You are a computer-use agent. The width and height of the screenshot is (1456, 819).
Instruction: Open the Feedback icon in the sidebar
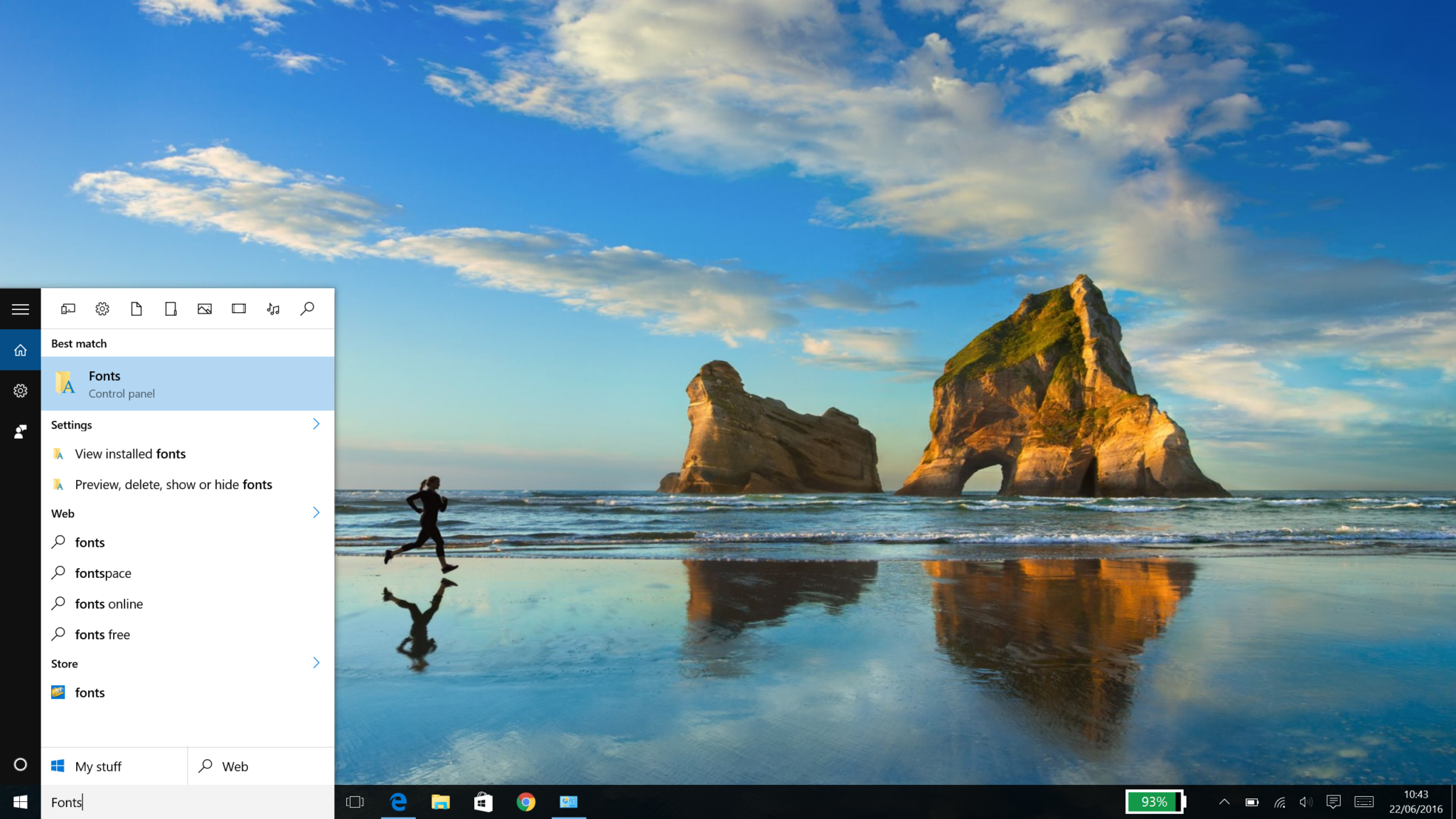click(20, 432)
